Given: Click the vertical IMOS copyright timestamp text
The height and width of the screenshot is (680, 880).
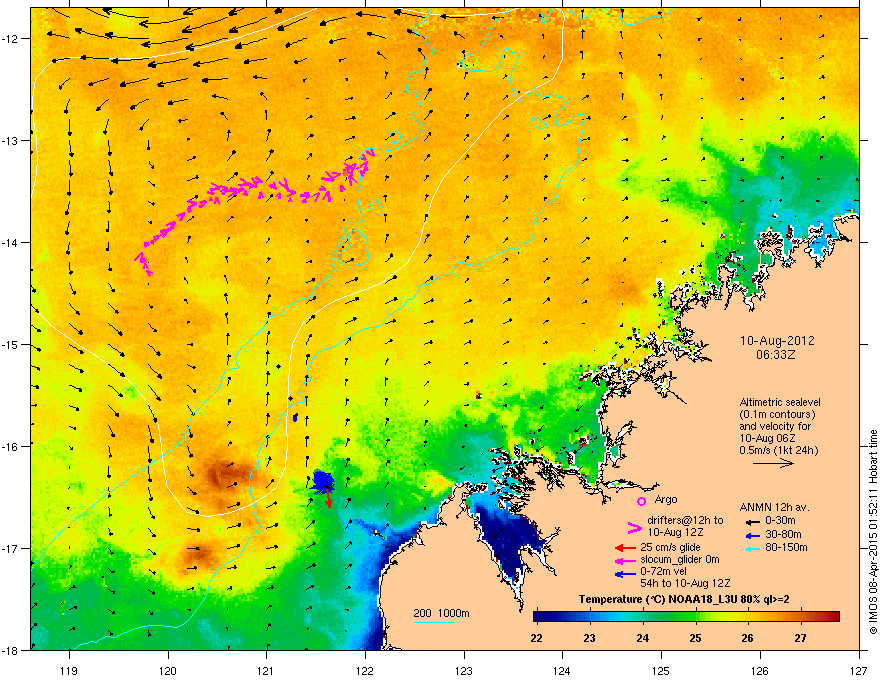Looking at the screenshot, I should pos(873,532).
